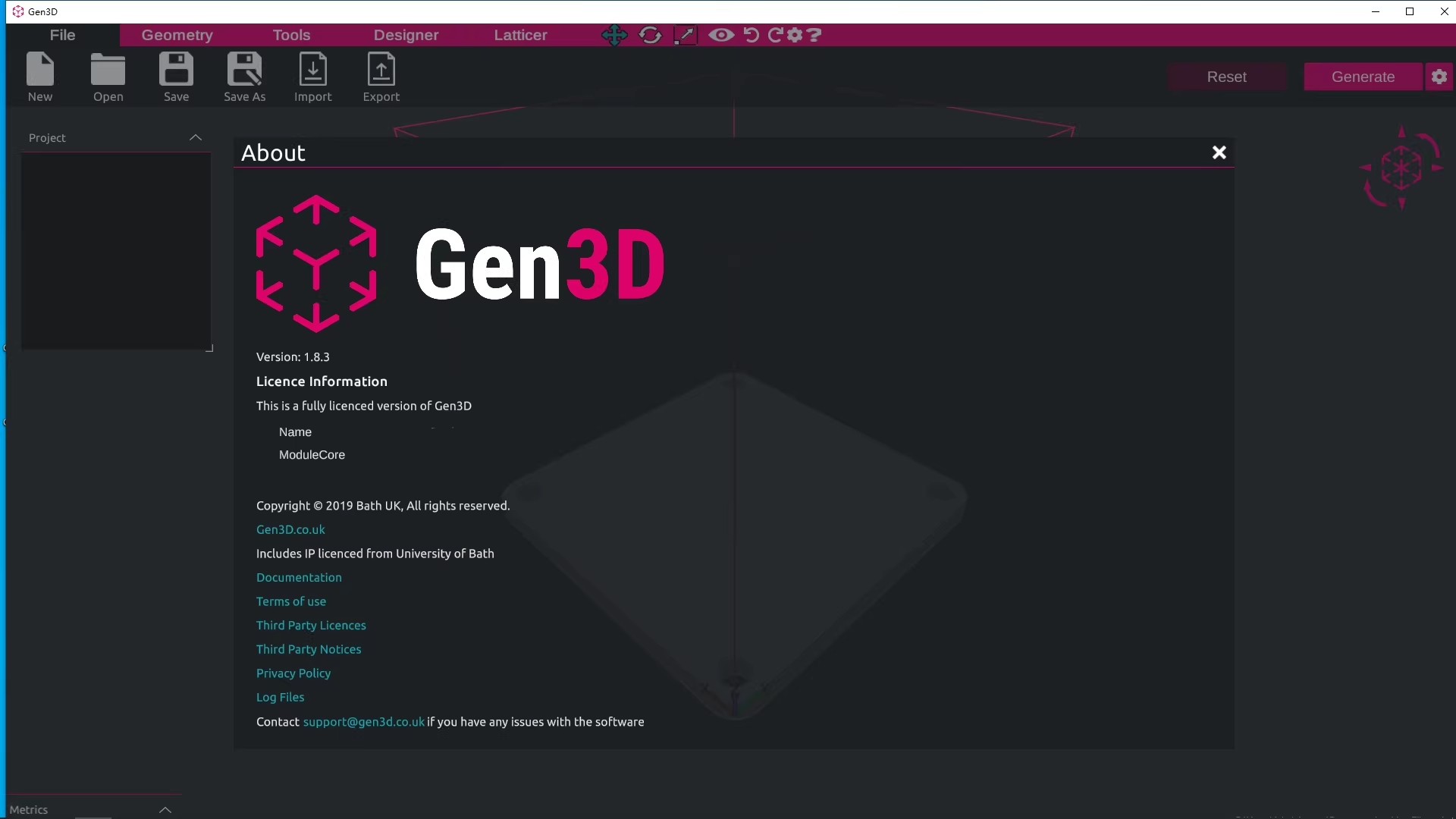Viewport: 1456px width, 819px height.
Task: Save the current project
Action: (176, 77)
